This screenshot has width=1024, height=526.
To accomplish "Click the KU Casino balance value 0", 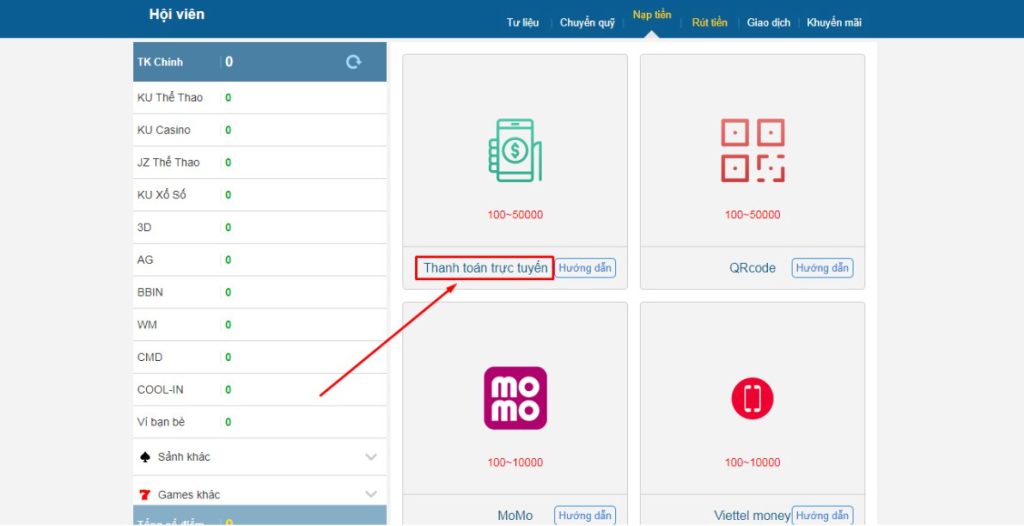I will click(228, 130).
